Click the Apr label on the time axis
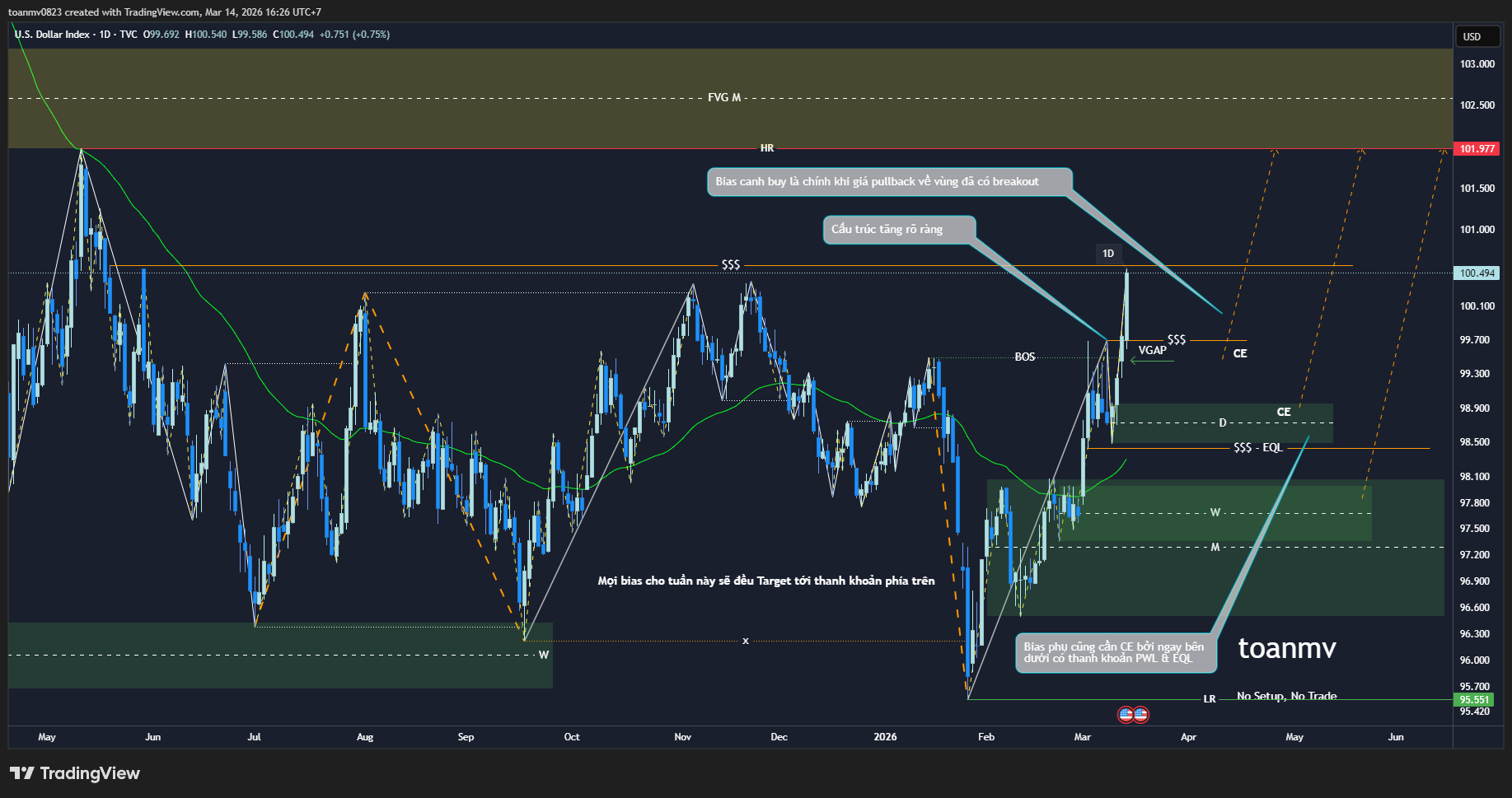Image resolution: width=1512 pixels, height=798 pixels. (x=1188, y=737)
